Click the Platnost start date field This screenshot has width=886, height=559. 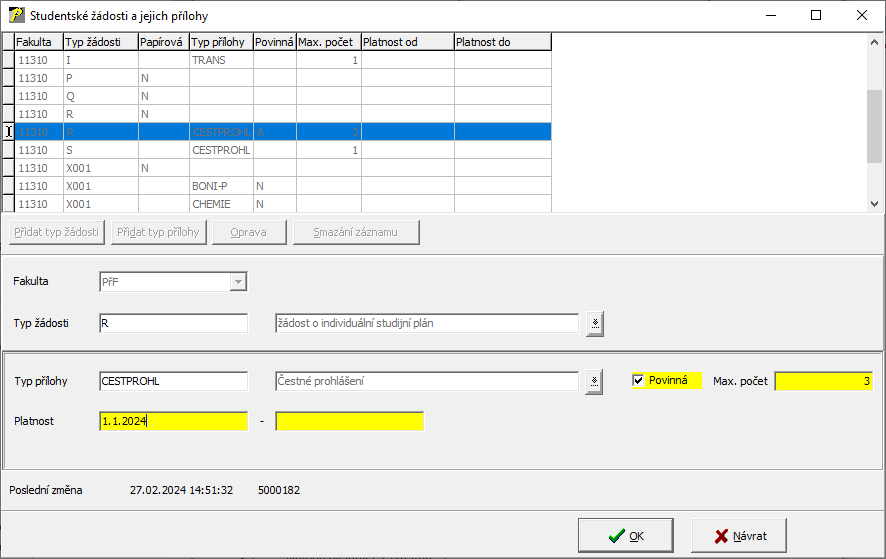tap(173, 421)
